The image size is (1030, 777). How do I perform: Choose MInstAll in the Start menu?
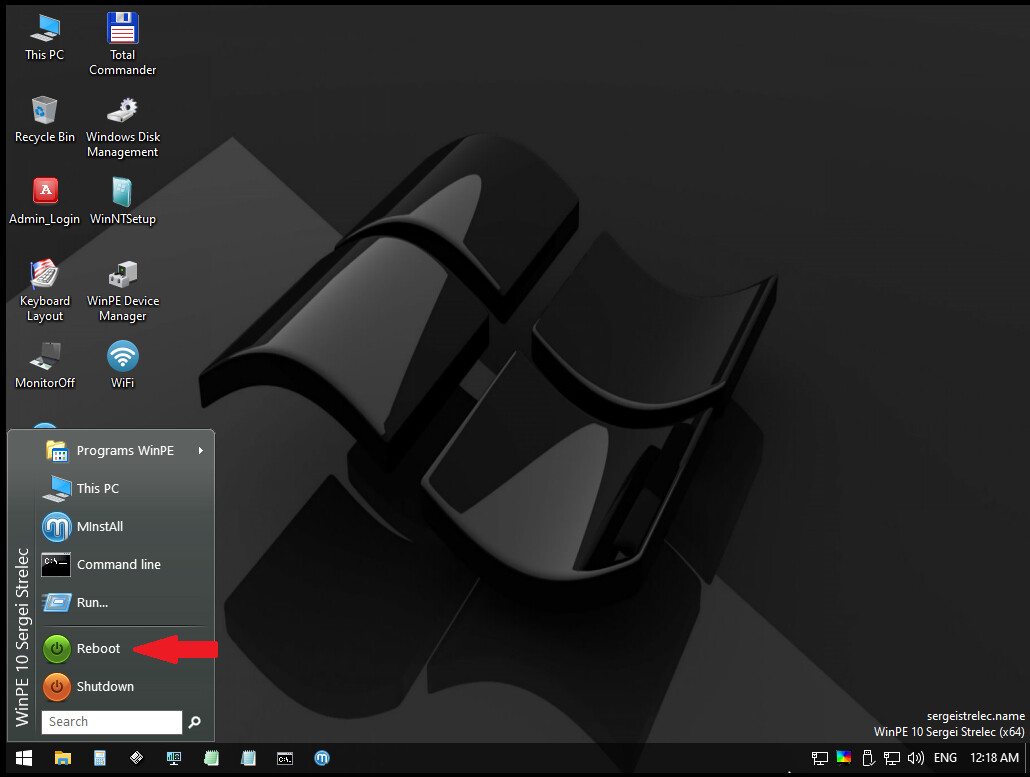(x=123, y=527)
